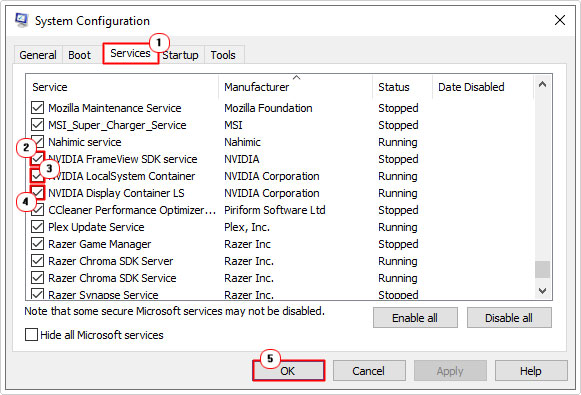
Task: Toggle Razer Chroma SDK Server checkbox
Action: tap(37, 261)
